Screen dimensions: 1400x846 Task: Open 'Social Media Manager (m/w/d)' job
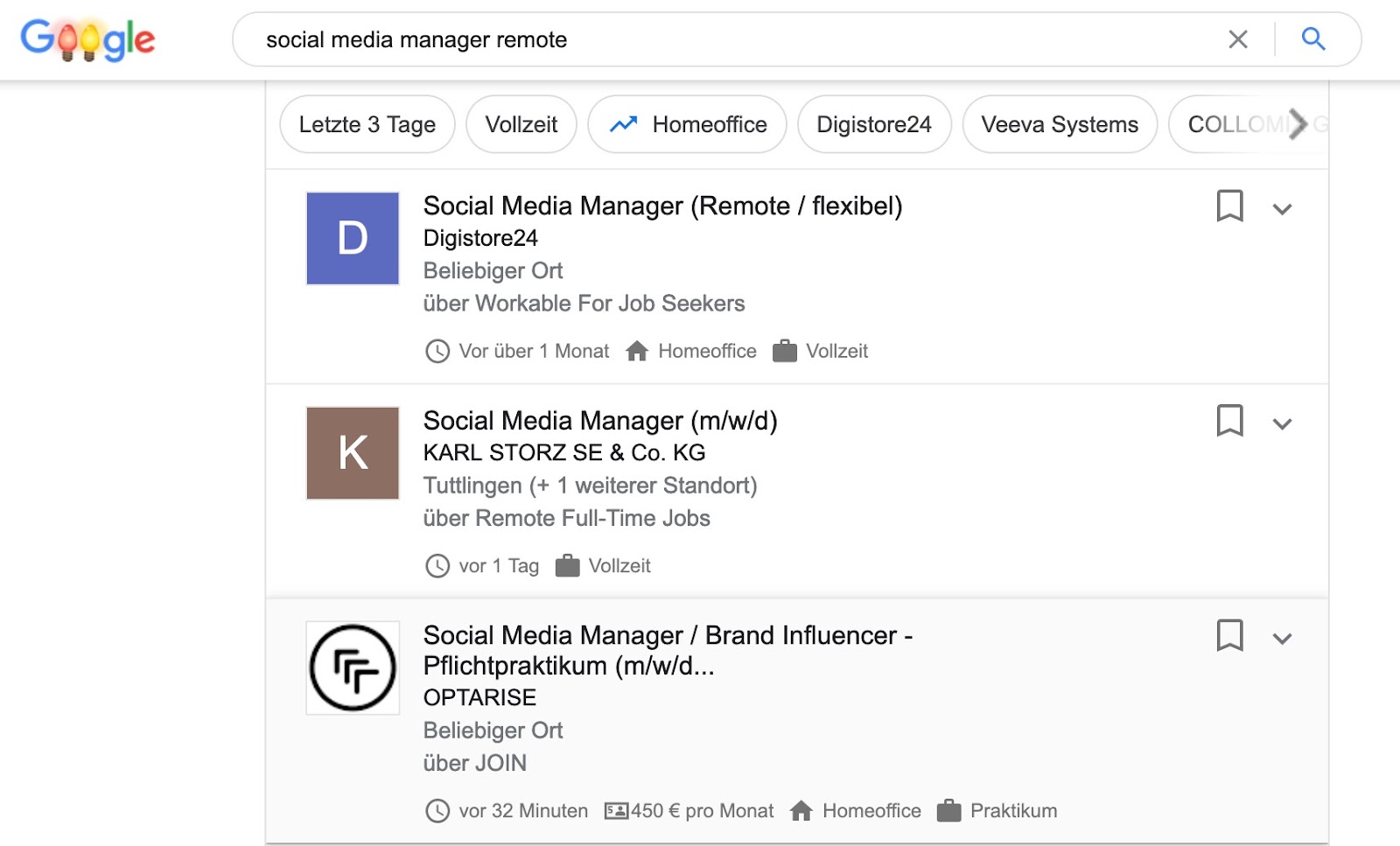point(600,421)
